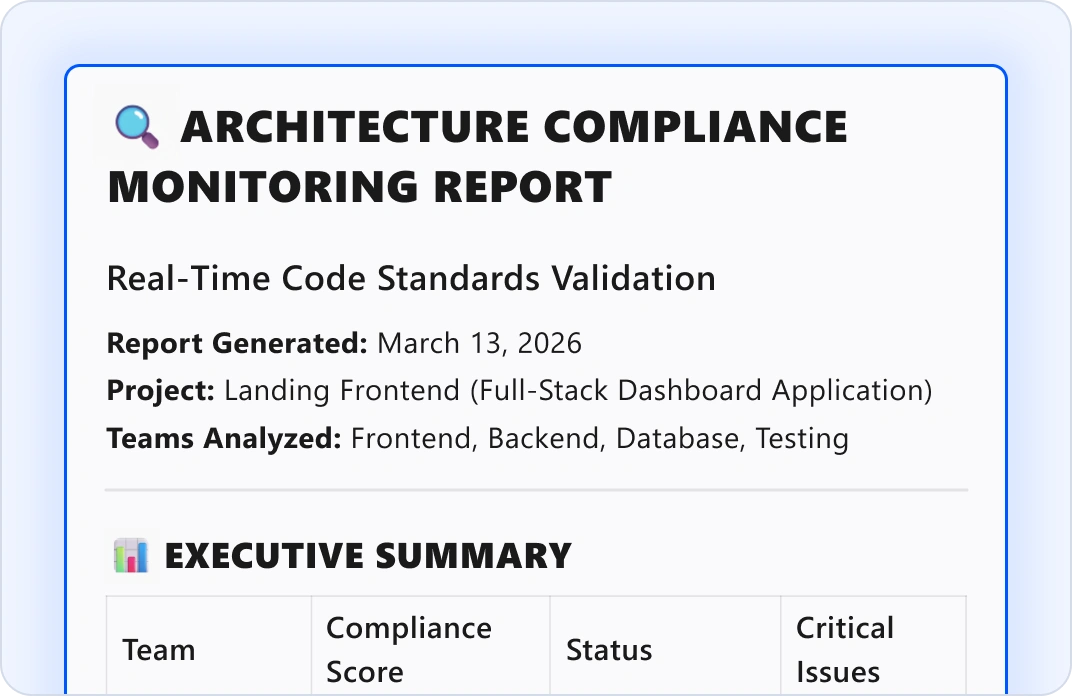Viewport: 1072px width, 696px height.
Task: Click the Teams Analyzed label
Action: 224,438
